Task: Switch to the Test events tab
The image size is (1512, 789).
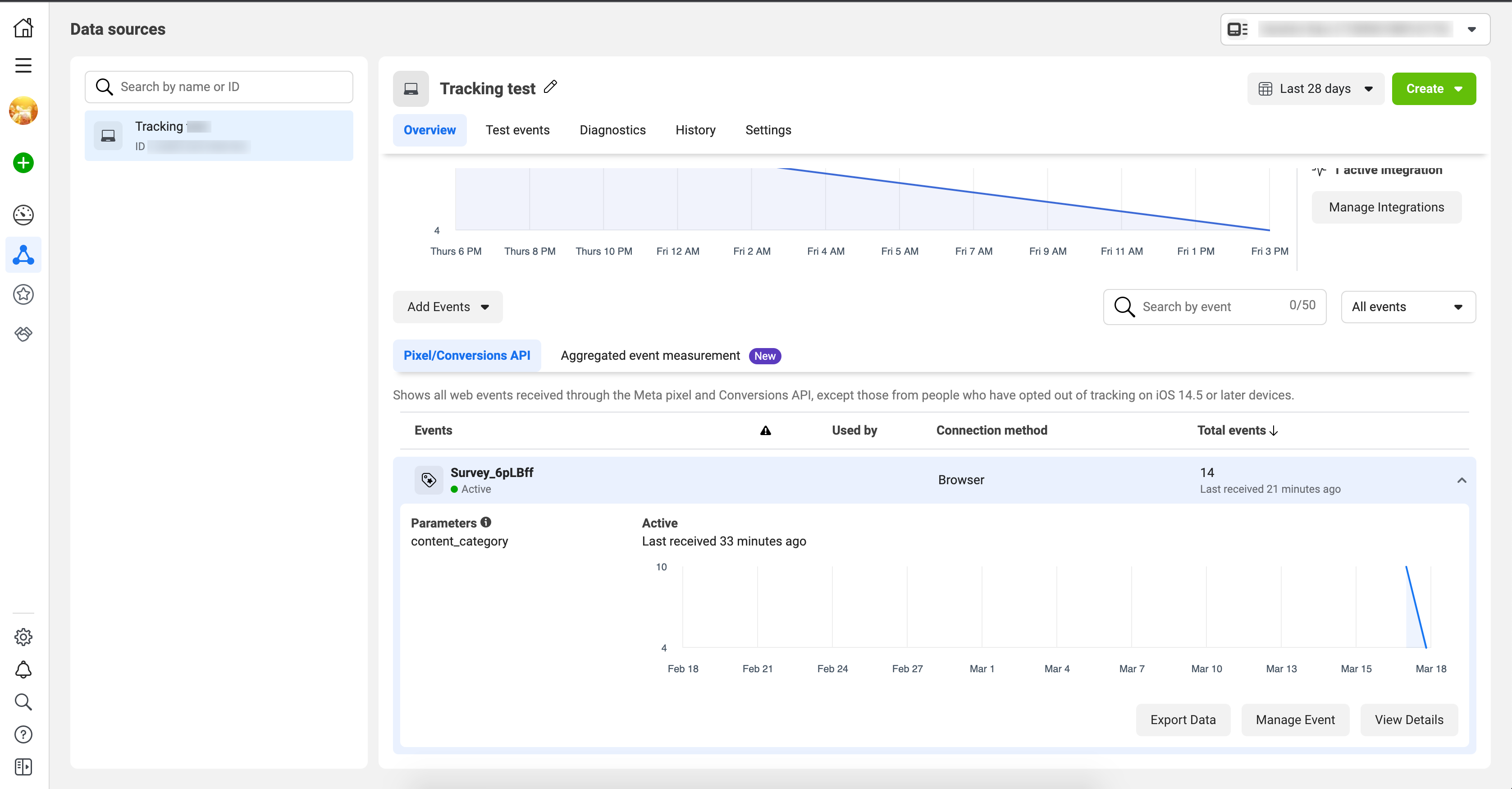Action: click(x=517, y=130)
